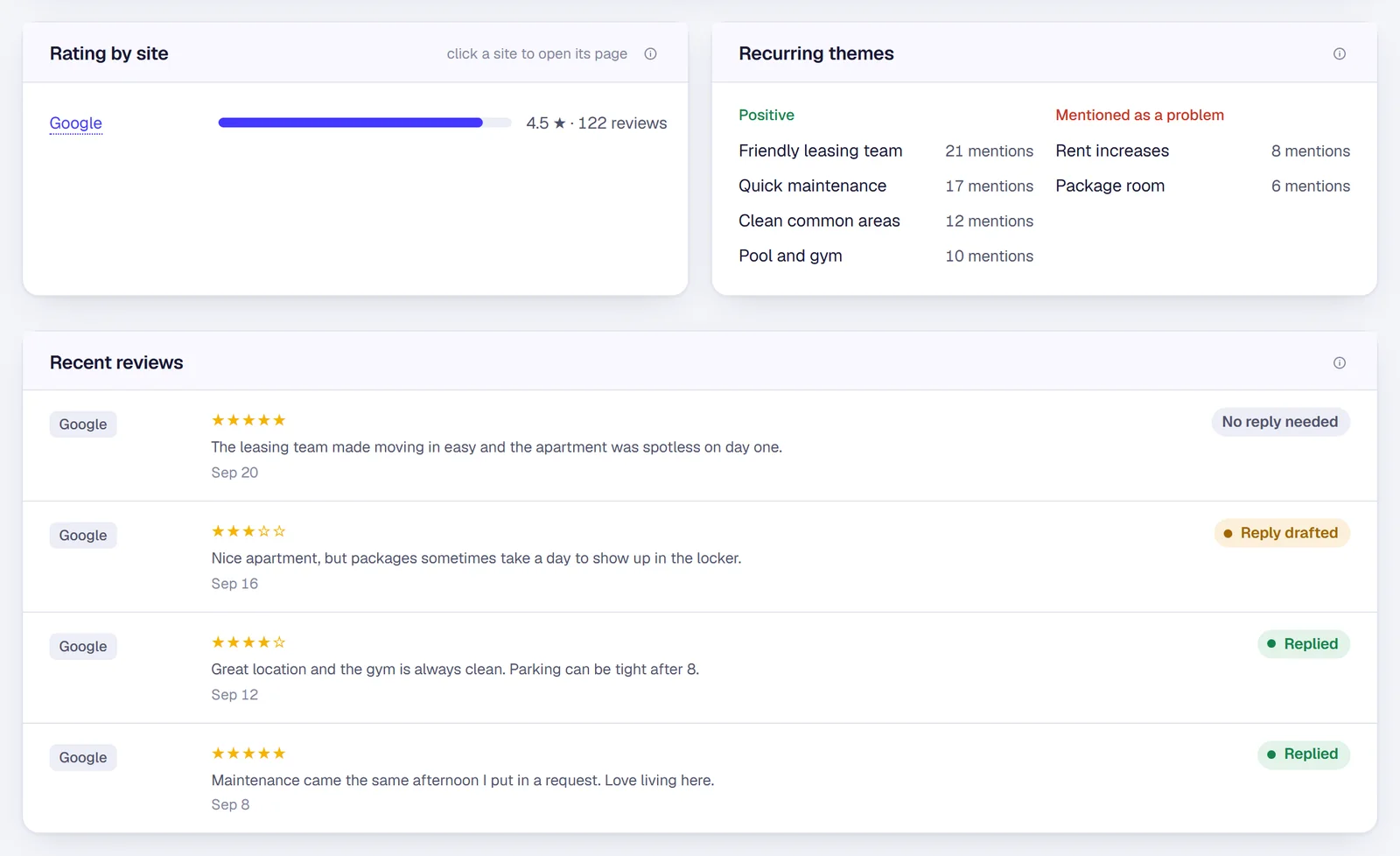Click the Google tag on the Sep 16 review

coord(83,536)
